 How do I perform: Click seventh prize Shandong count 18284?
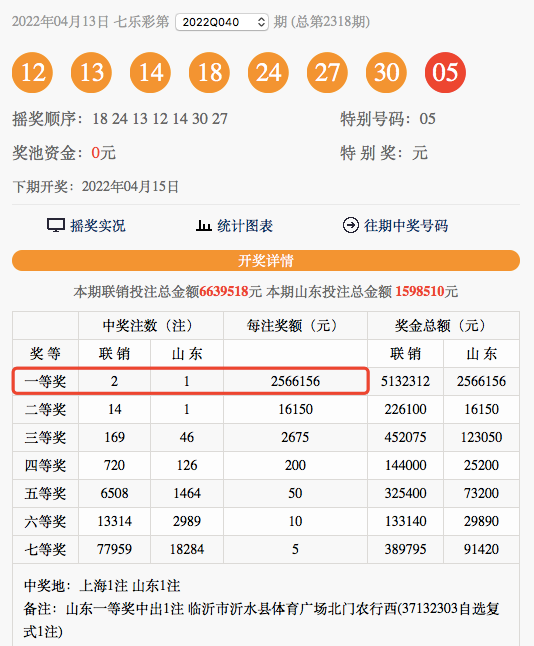[187, 549]
